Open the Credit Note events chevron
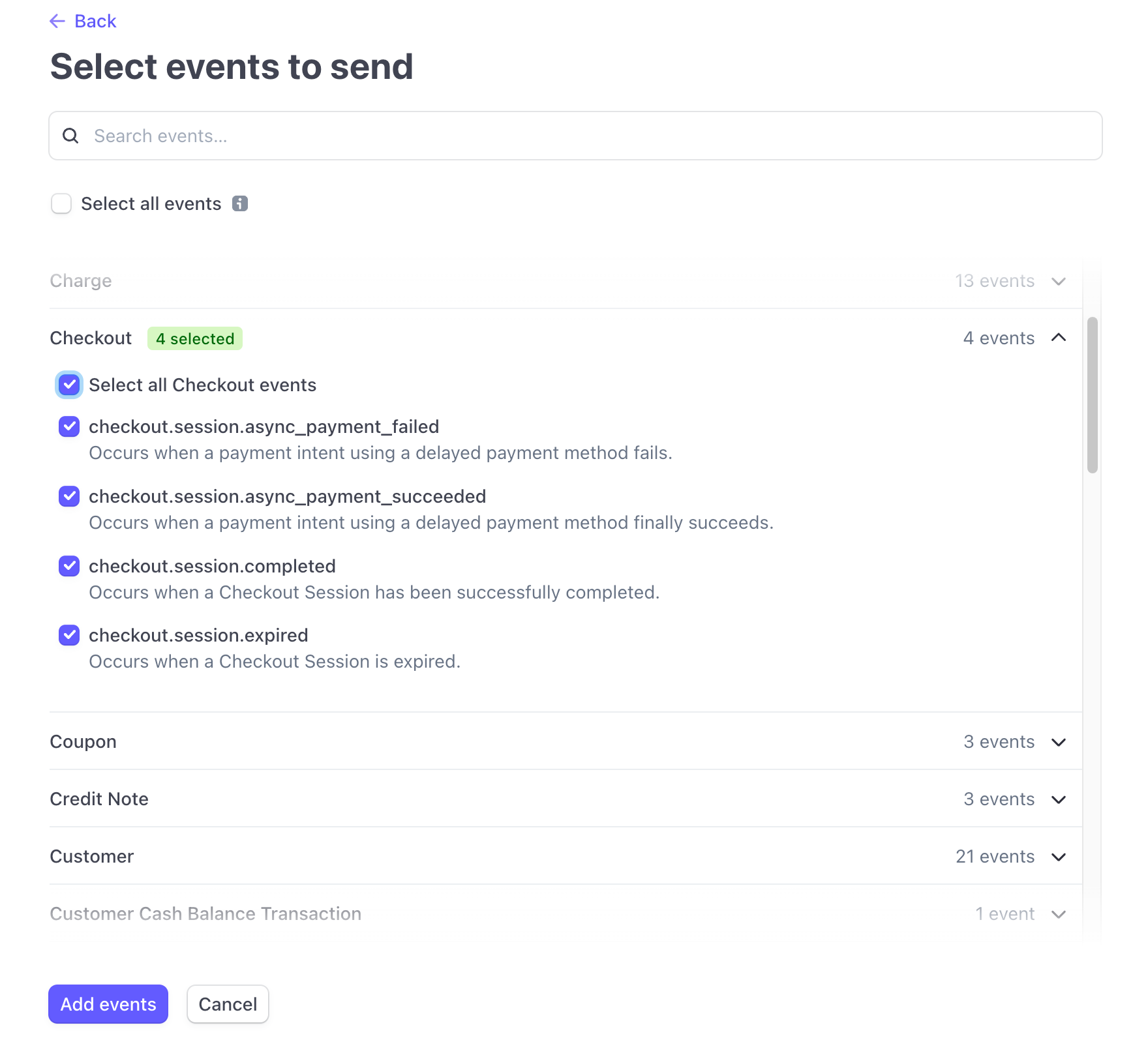1148x1038 pixels. tap(1059, 799)
